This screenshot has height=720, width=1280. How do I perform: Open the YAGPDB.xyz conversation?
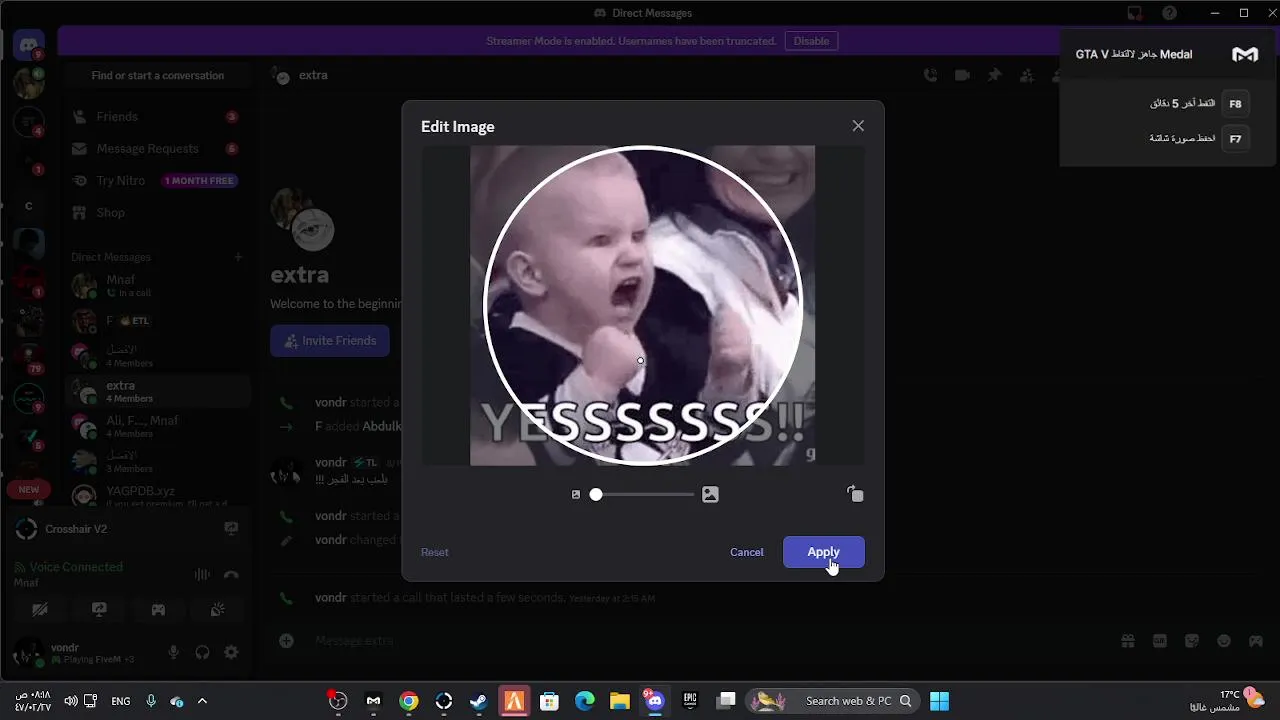[157, 496]
